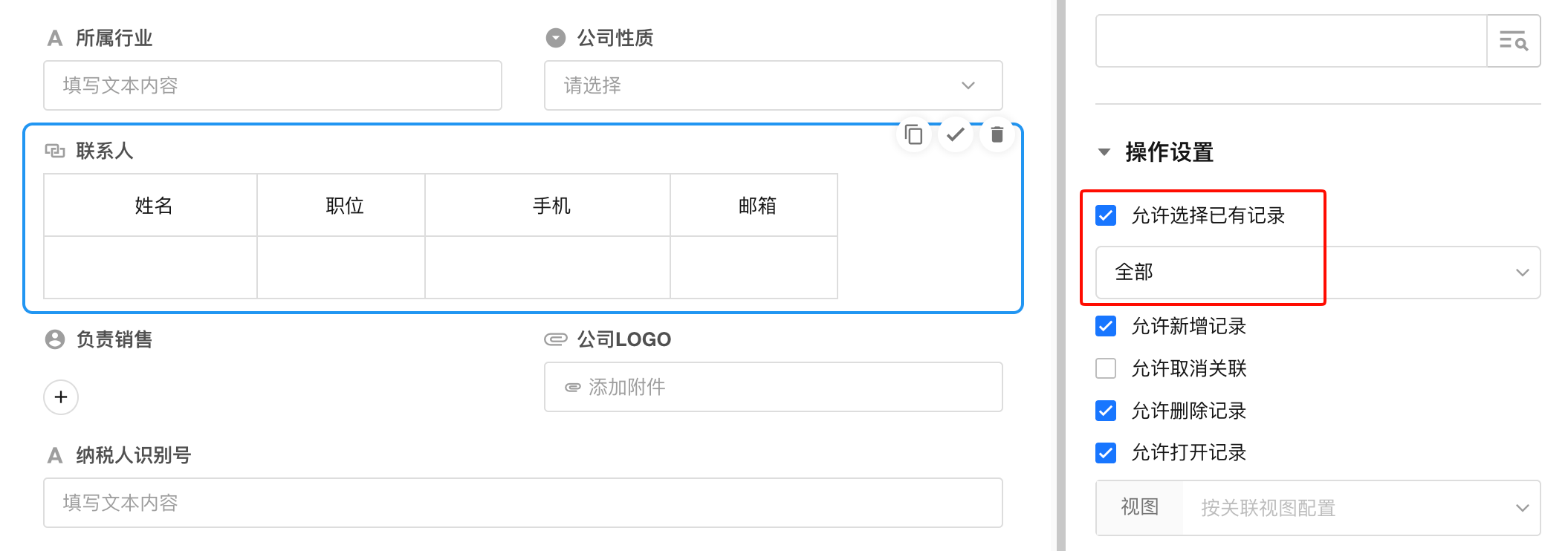This screenshot has height=551, width=1568.
Task: Collapse the 操作设置 section
Action: (x=1104, y=152)
